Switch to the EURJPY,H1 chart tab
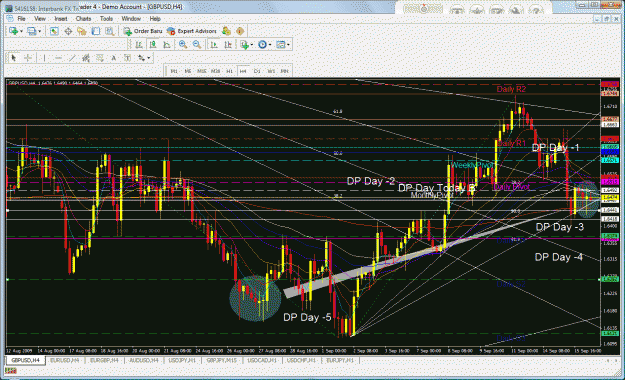Viewport: 625px width, 380px height. pos(340,360)
